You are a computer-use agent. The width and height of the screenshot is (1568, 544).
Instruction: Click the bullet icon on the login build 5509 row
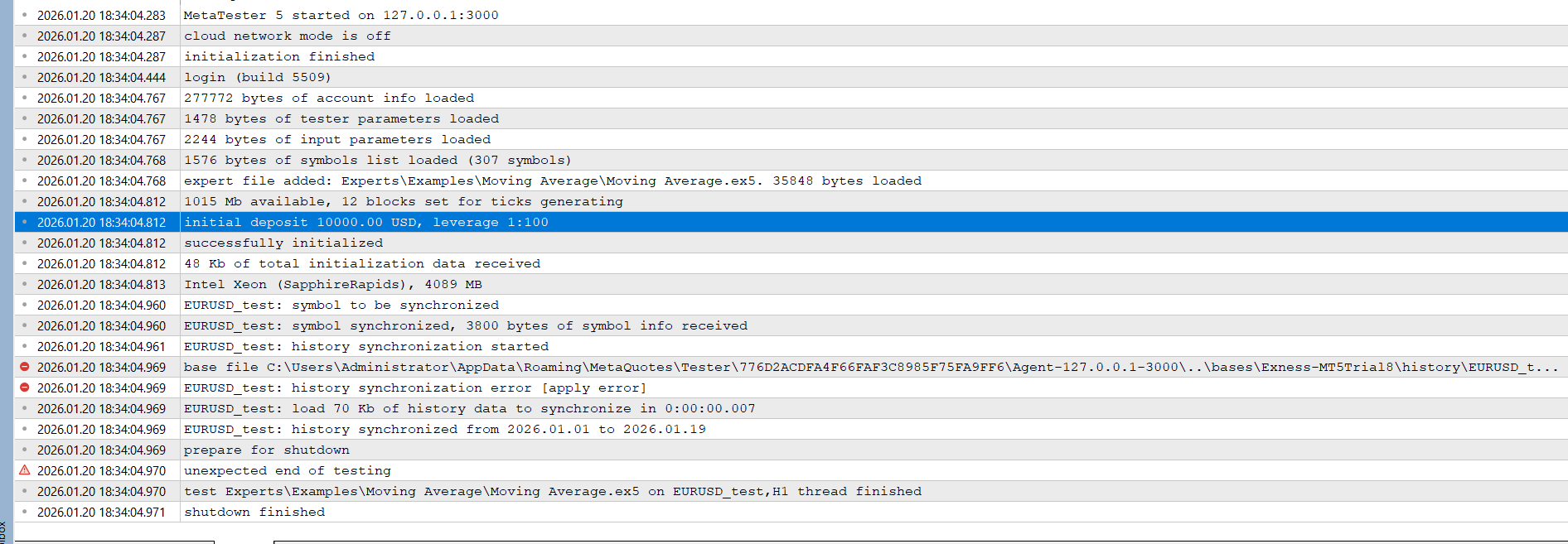(x=25, y=77)
